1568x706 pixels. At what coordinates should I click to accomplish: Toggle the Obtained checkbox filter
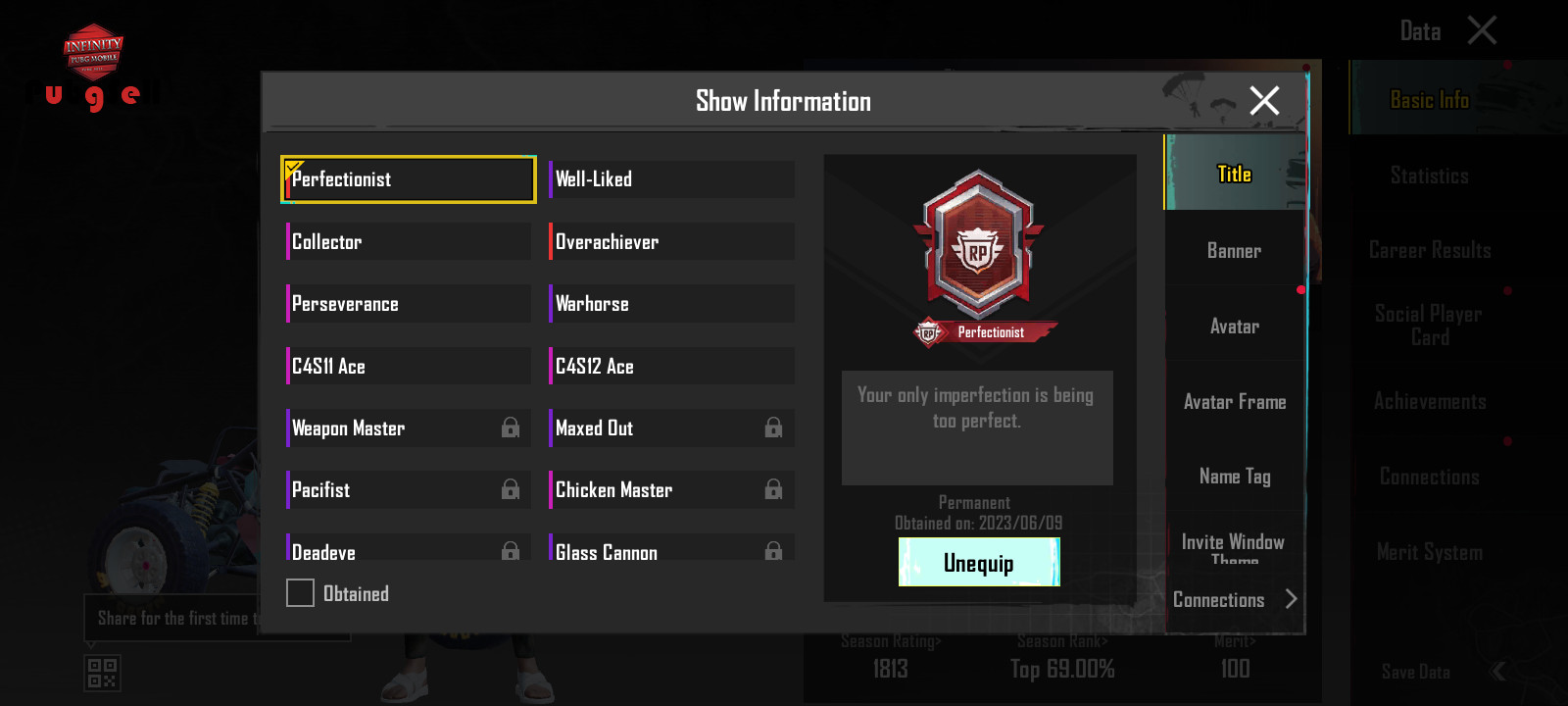click(300, 593)
